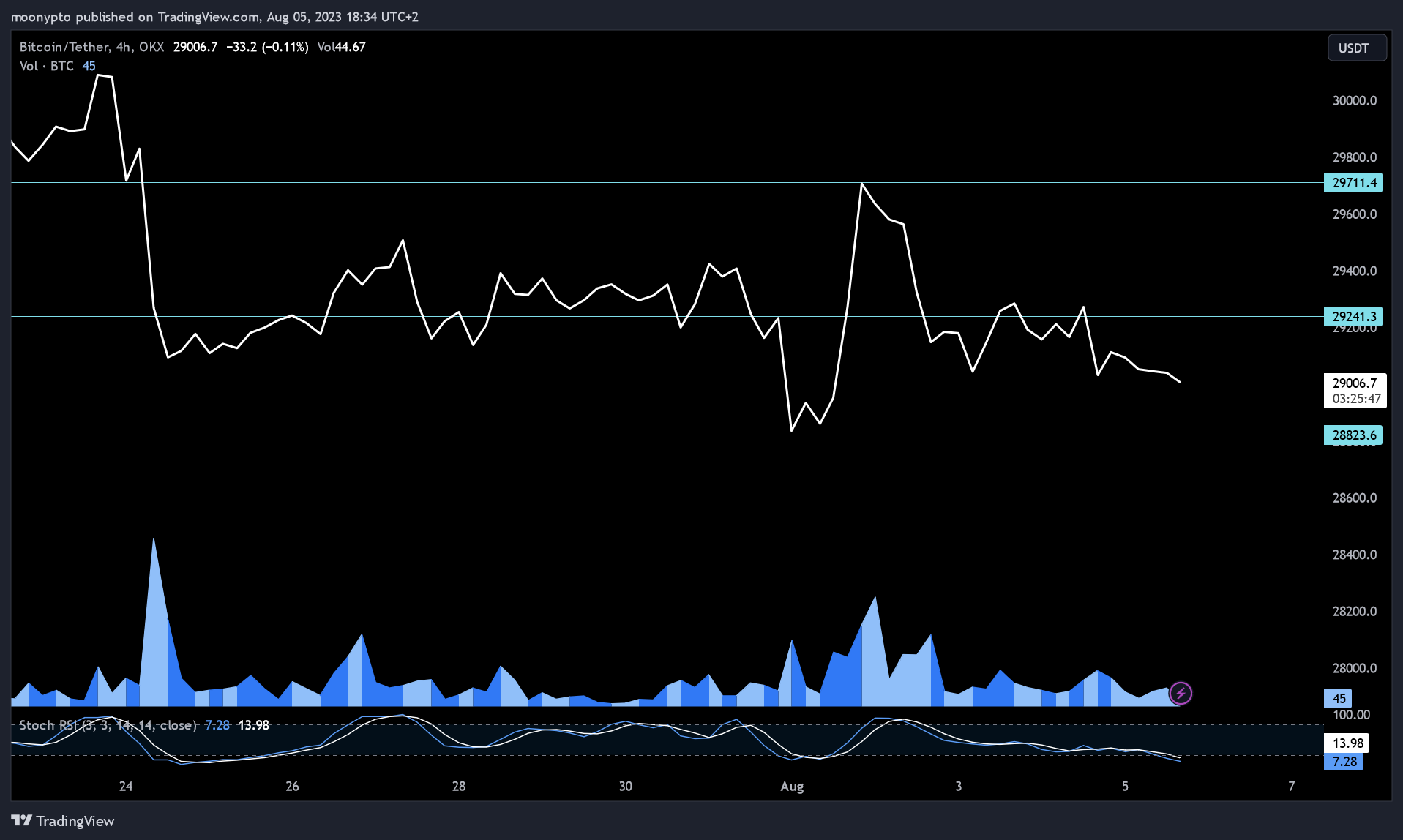Click the 100.00 Stoch RSI axis label
Viewport: 1403px width, 840px height.
point(1351,715)
